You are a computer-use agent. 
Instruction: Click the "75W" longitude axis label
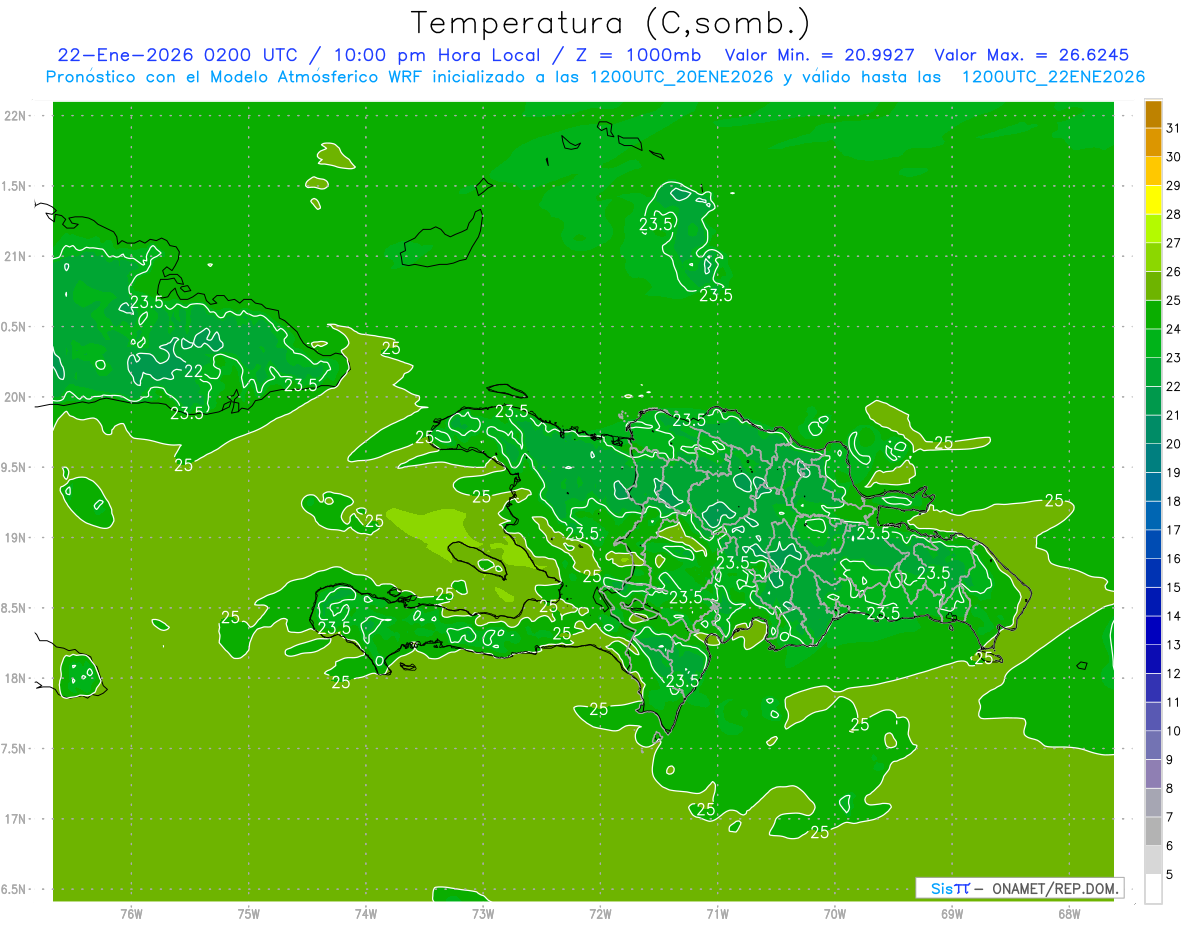click(x=249, y=913)
